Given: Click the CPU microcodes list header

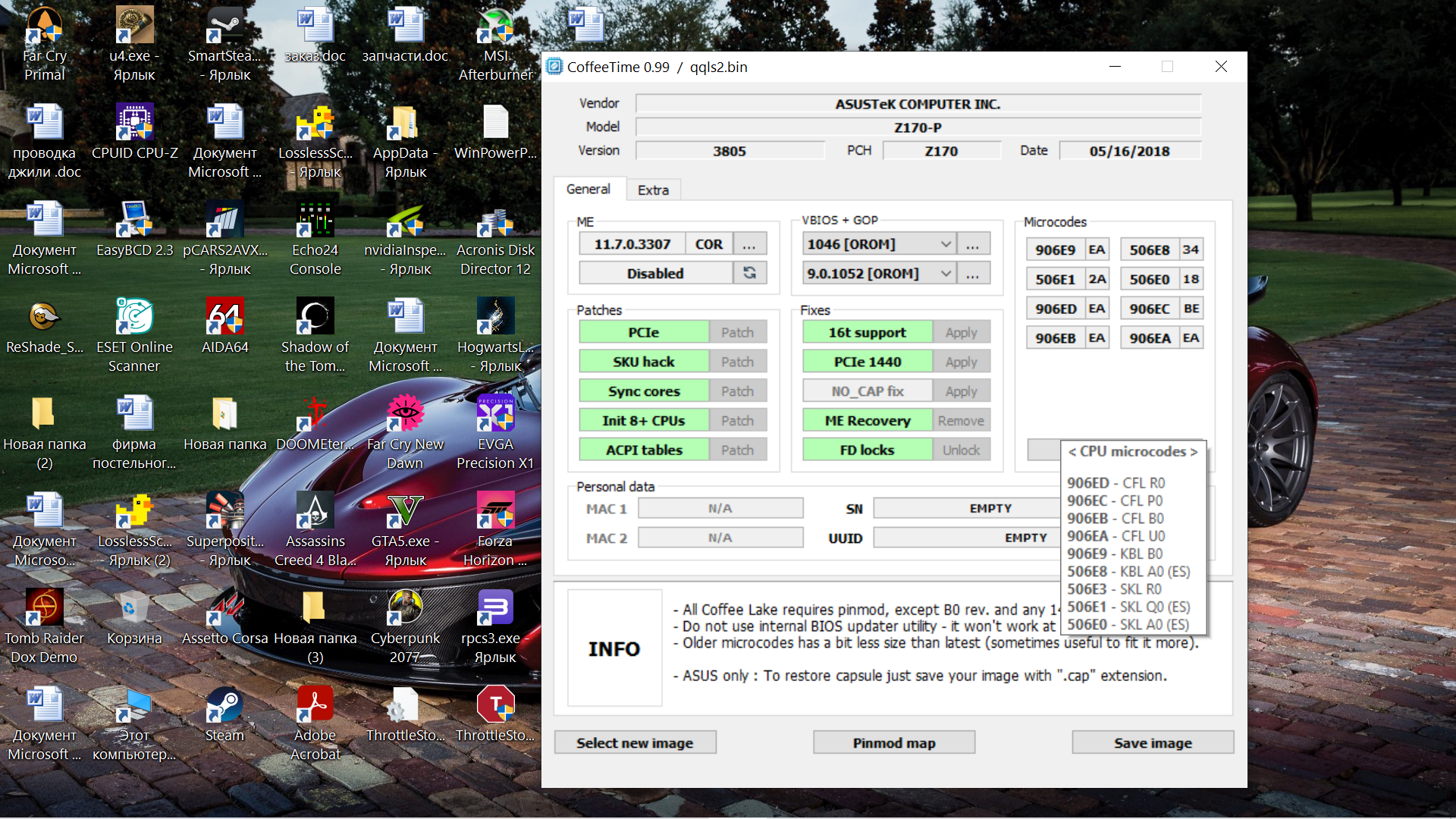Looking at the screenshot, I should point(1132,451).
